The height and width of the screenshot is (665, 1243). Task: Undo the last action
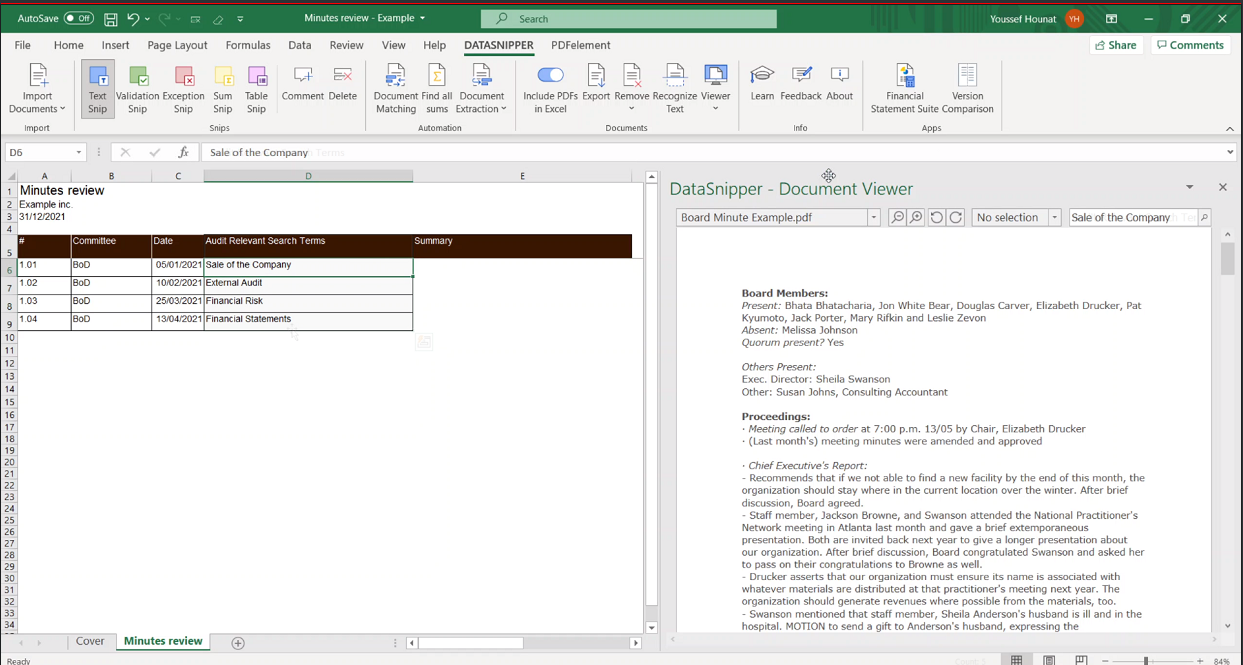tap(133, 19)
